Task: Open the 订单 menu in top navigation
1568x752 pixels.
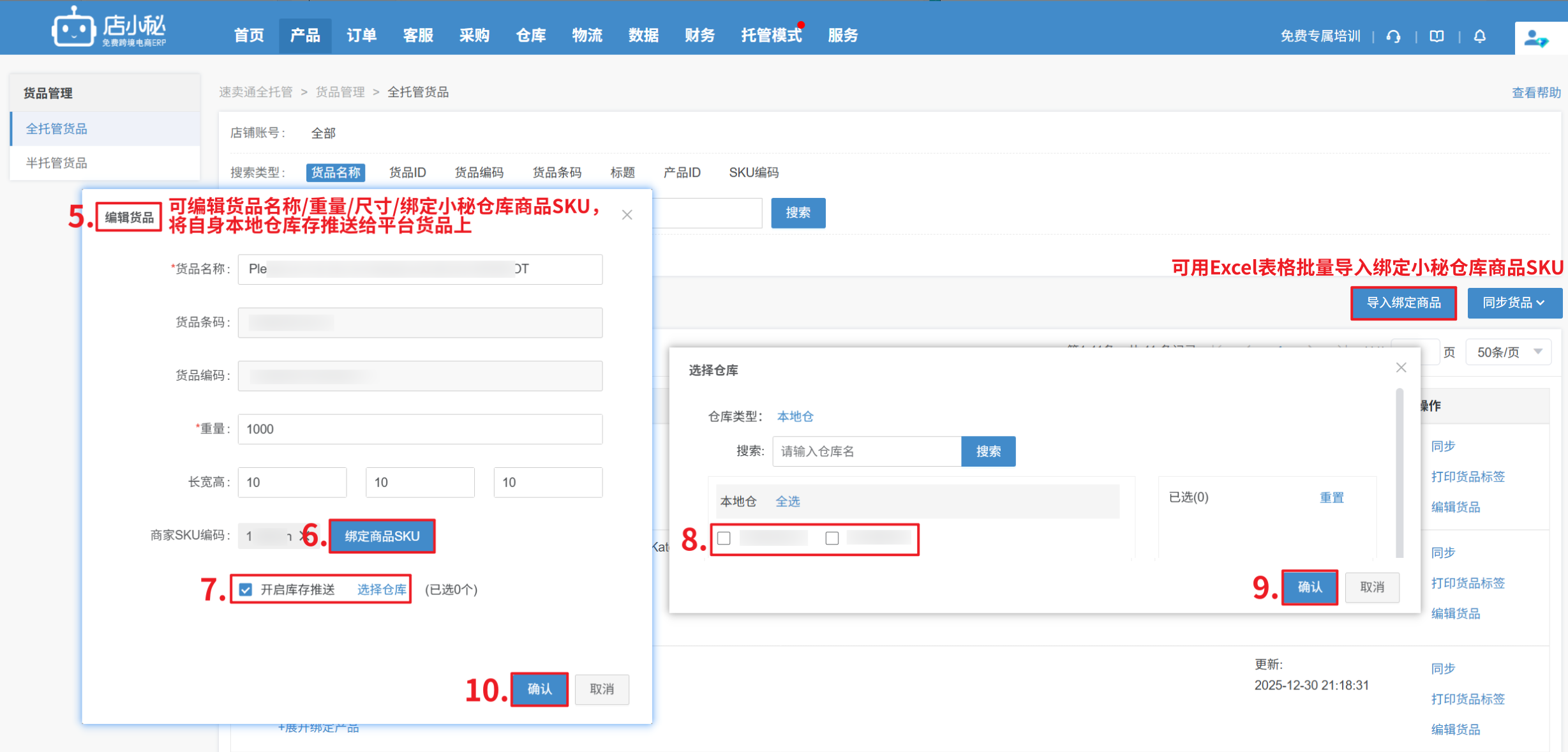Action: tap(361, 36)
